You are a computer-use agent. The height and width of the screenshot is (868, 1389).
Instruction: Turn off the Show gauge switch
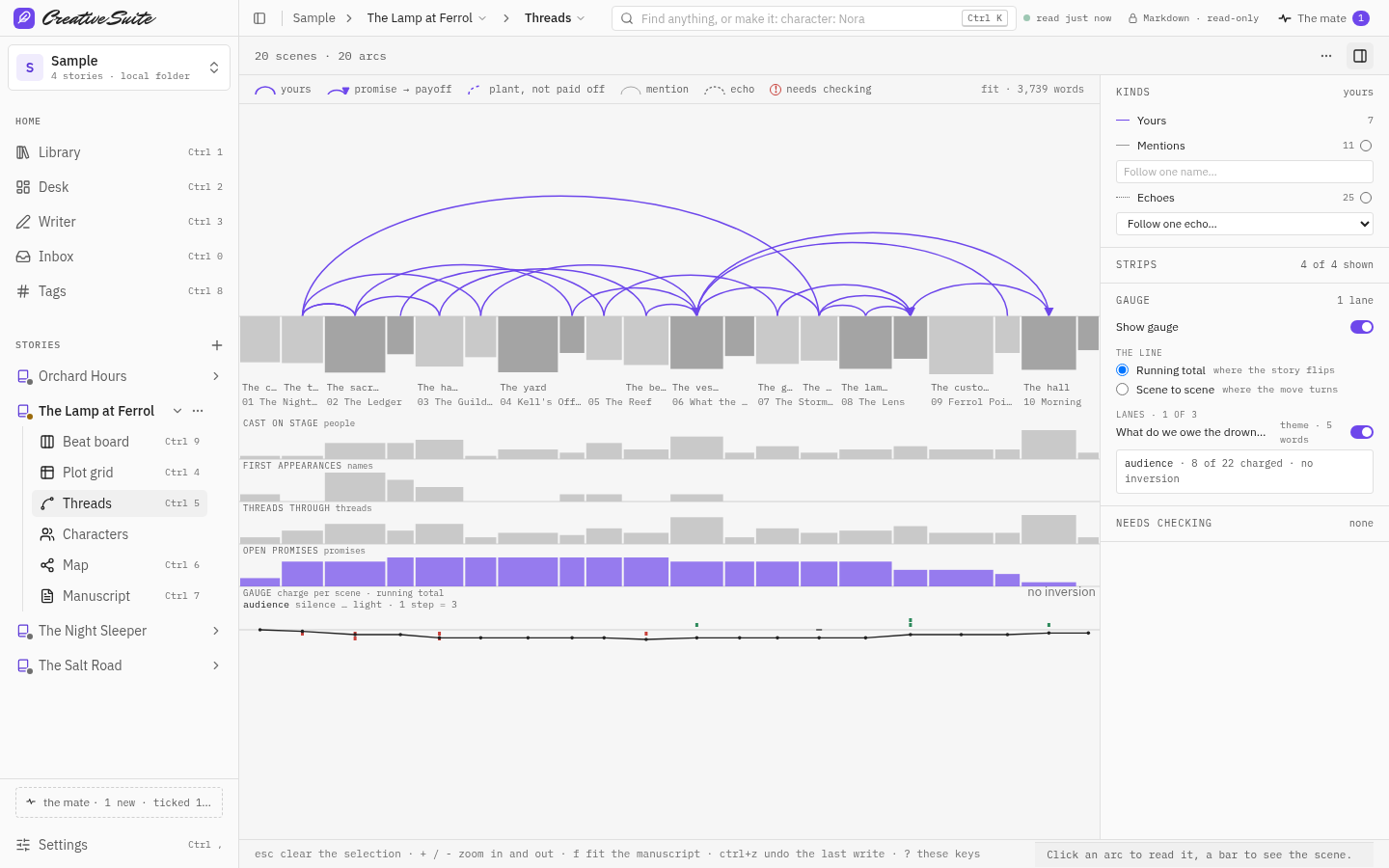[x=1362, y=327]
